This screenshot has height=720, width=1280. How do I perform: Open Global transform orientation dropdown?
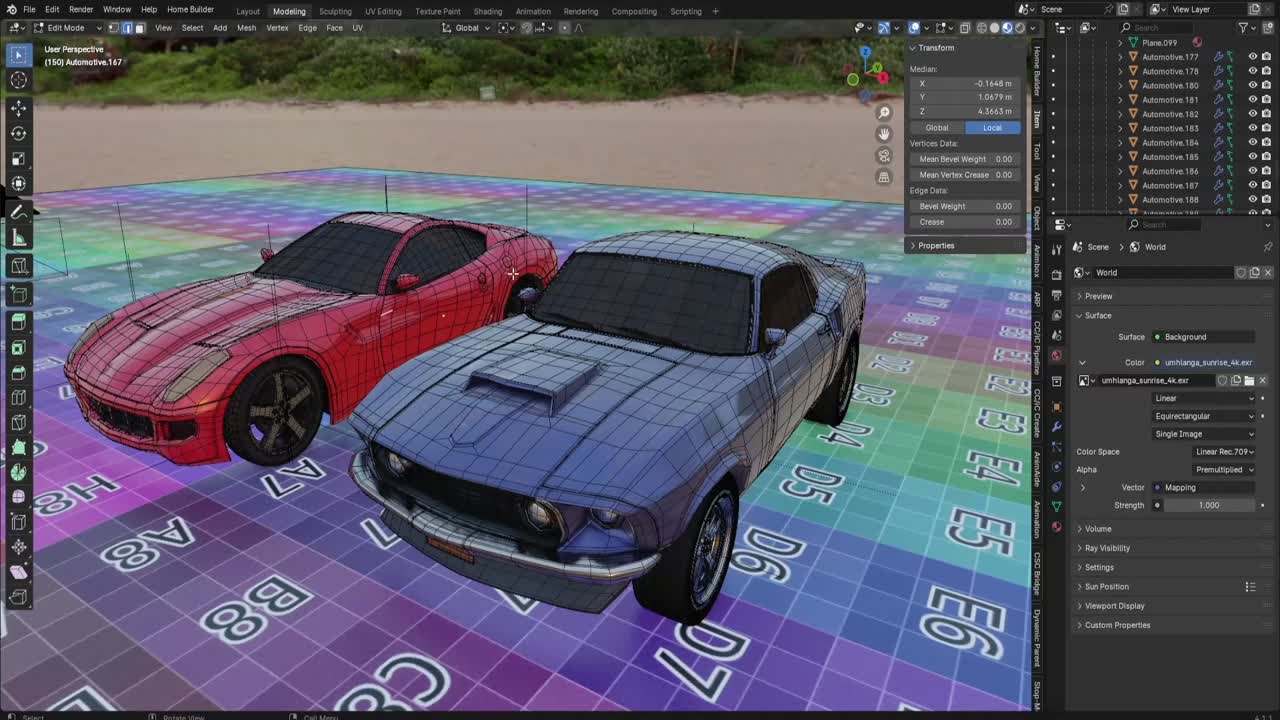467,28
